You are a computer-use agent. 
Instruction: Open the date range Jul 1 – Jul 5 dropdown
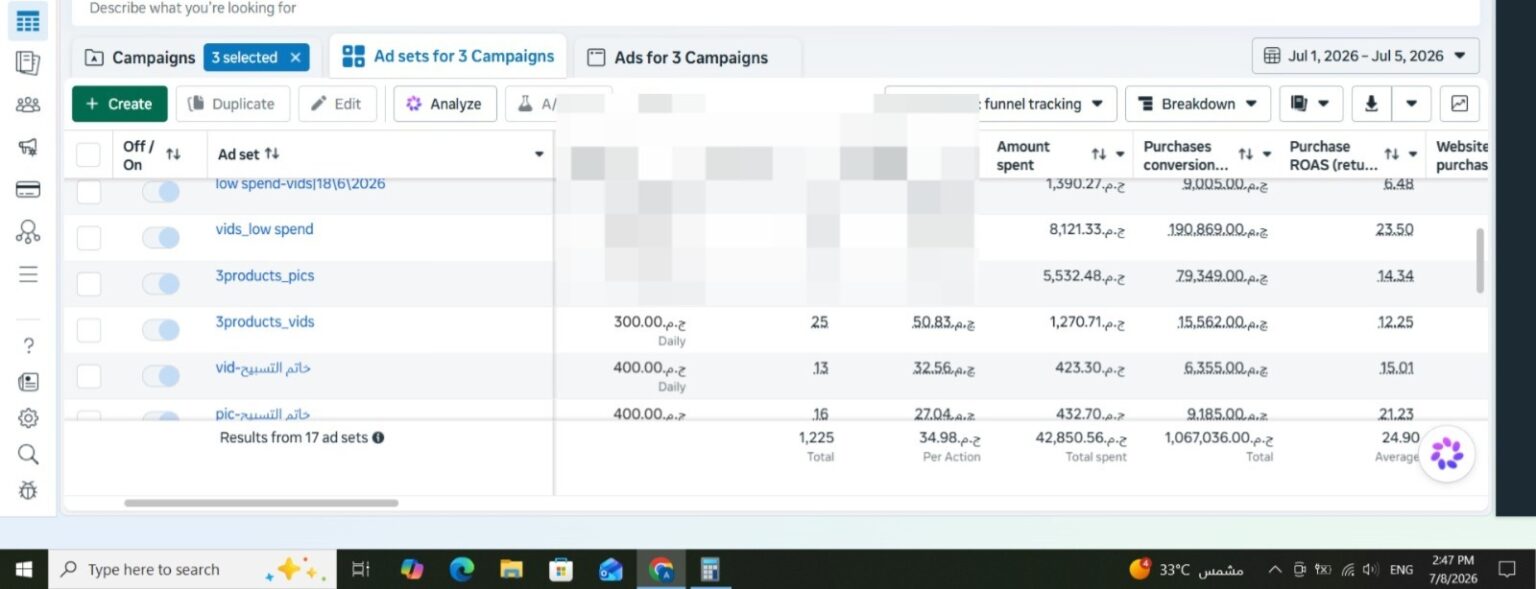1365,56
